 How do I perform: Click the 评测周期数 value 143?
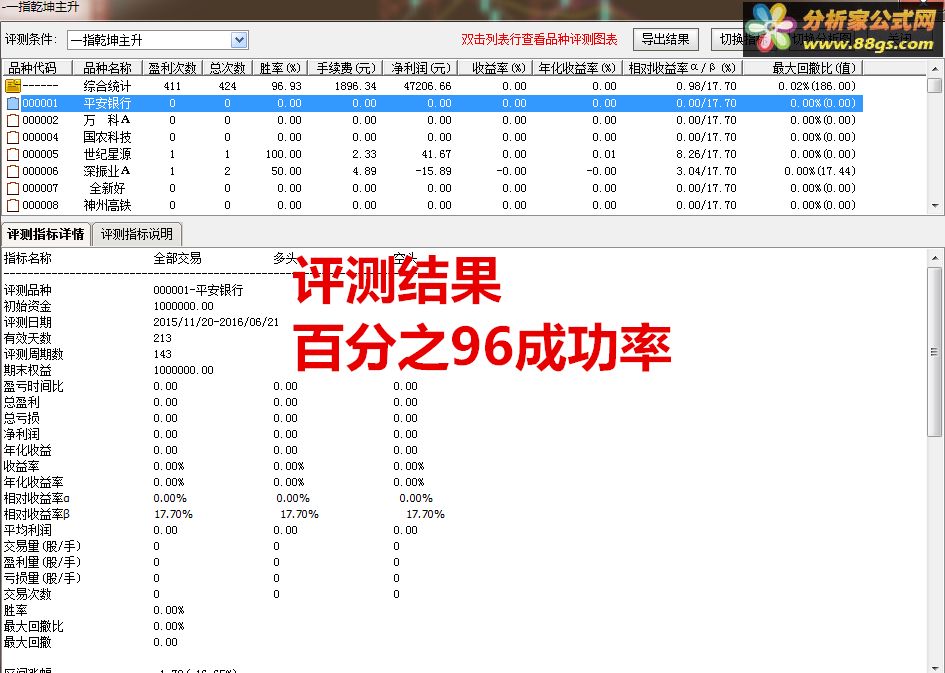(163, 354)
